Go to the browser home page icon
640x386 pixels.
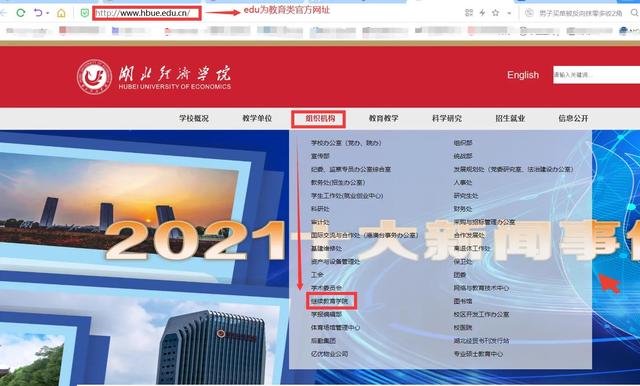61,13
